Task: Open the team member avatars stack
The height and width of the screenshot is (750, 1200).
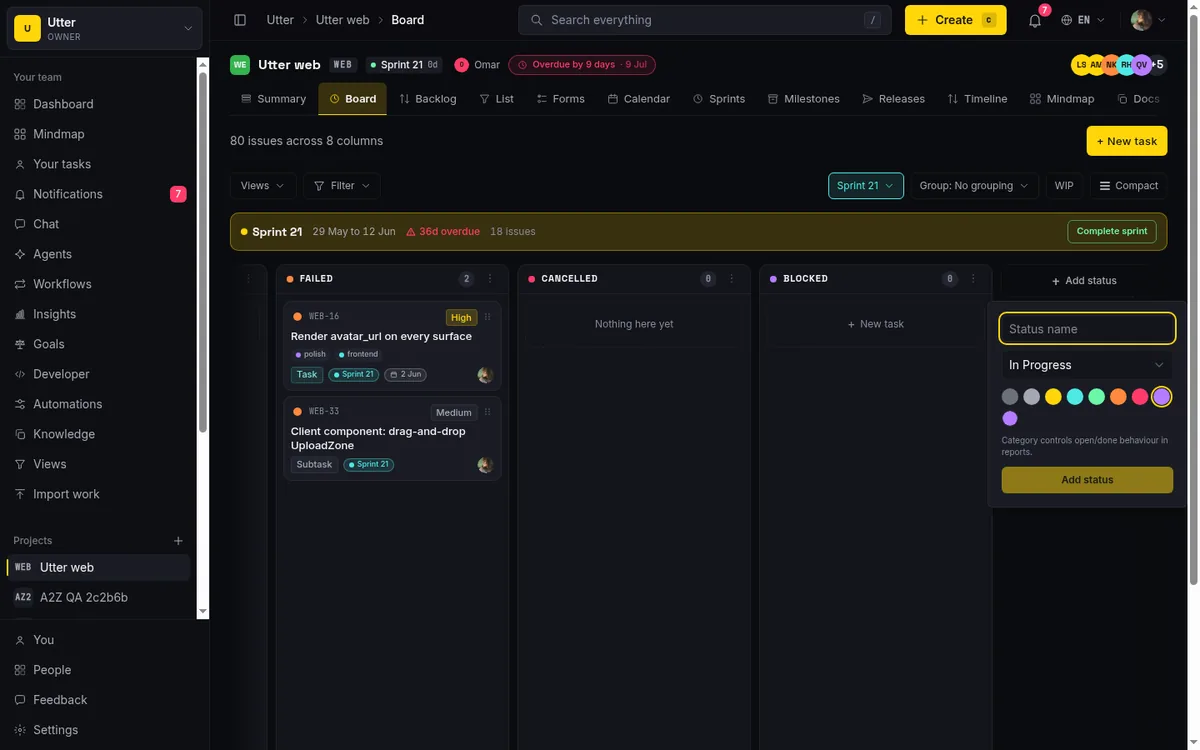Action: point(1118,65)
